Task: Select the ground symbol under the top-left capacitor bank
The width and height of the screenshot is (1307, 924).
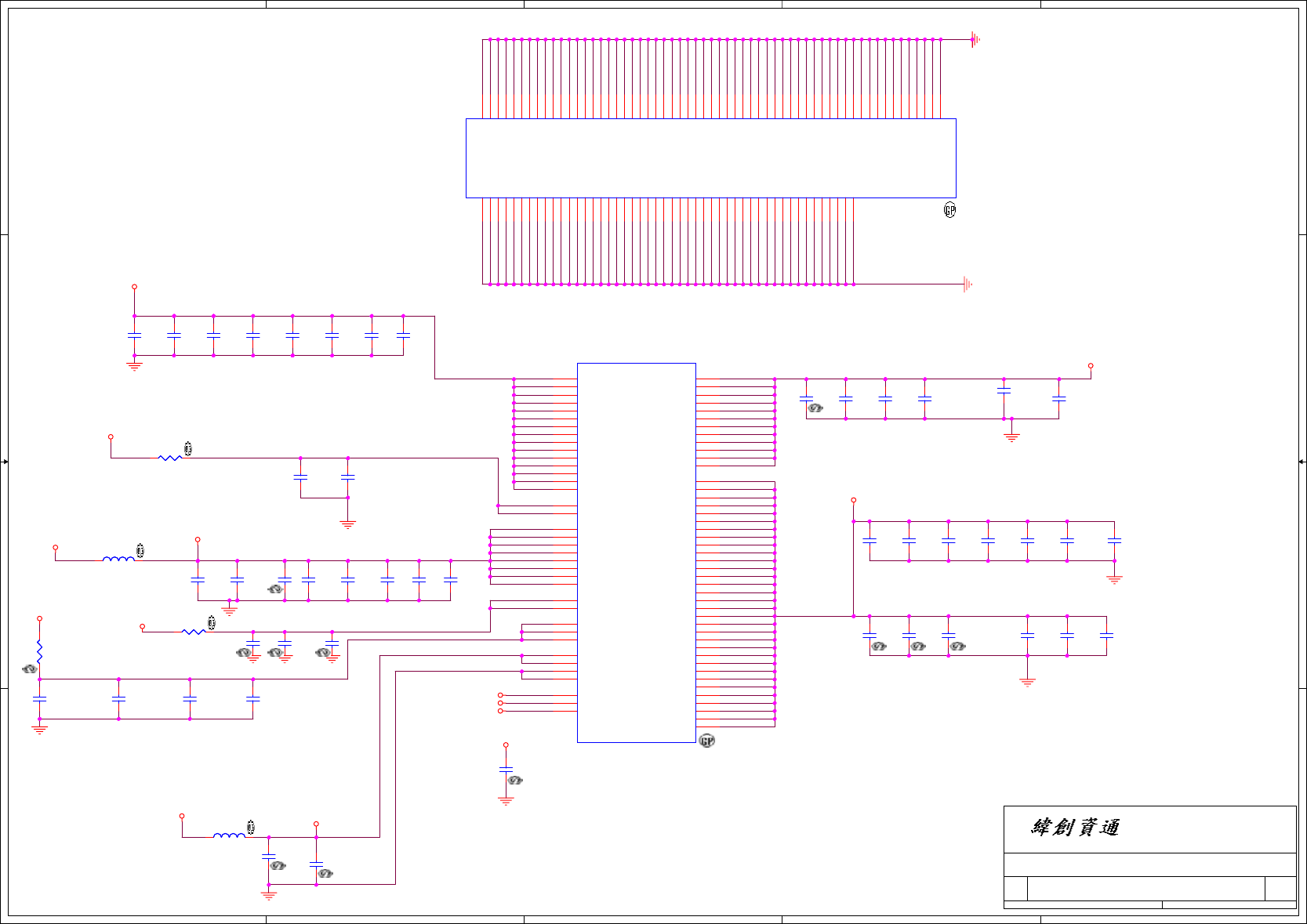Action: [x=134, y=366]
